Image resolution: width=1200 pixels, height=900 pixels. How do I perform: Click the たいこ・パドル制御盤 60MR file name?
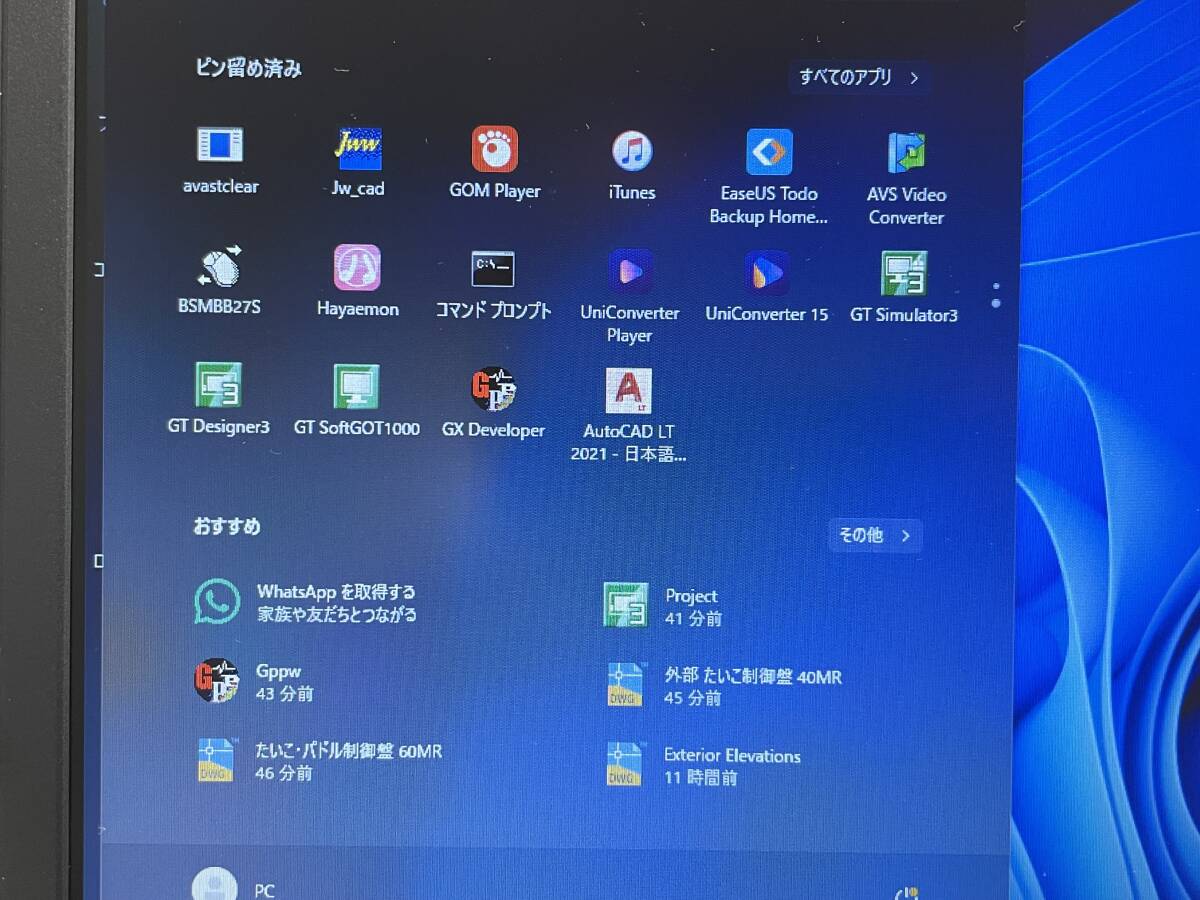click(x=348, y=751)
